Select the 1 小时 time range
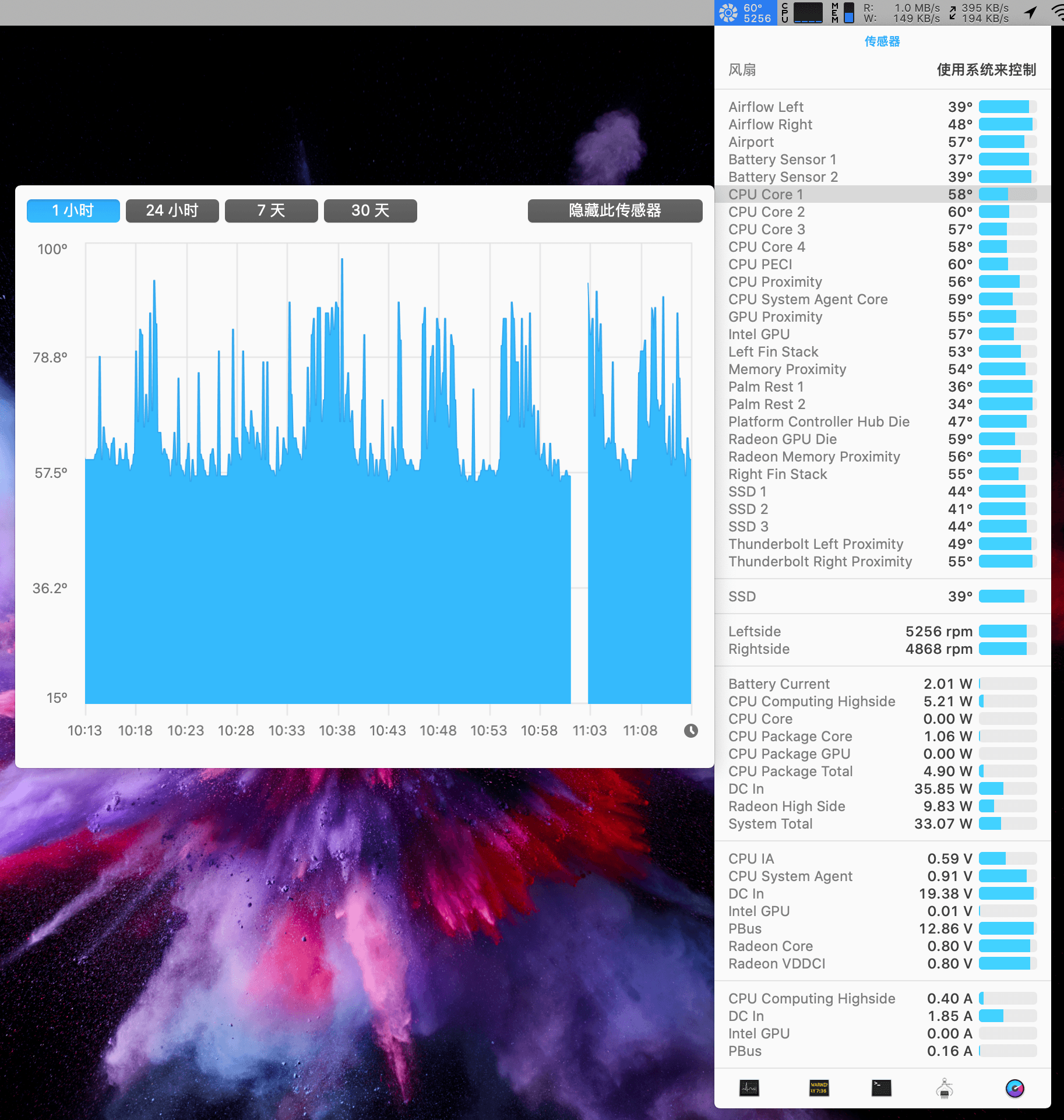Screen dimensions: 1064x1120 (x=73, y=210)
